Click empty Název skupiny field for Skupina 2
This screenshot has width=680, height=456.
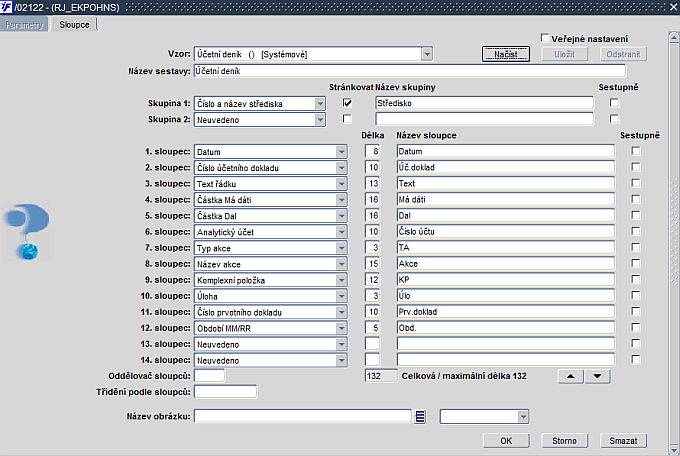tap(484, 119)
